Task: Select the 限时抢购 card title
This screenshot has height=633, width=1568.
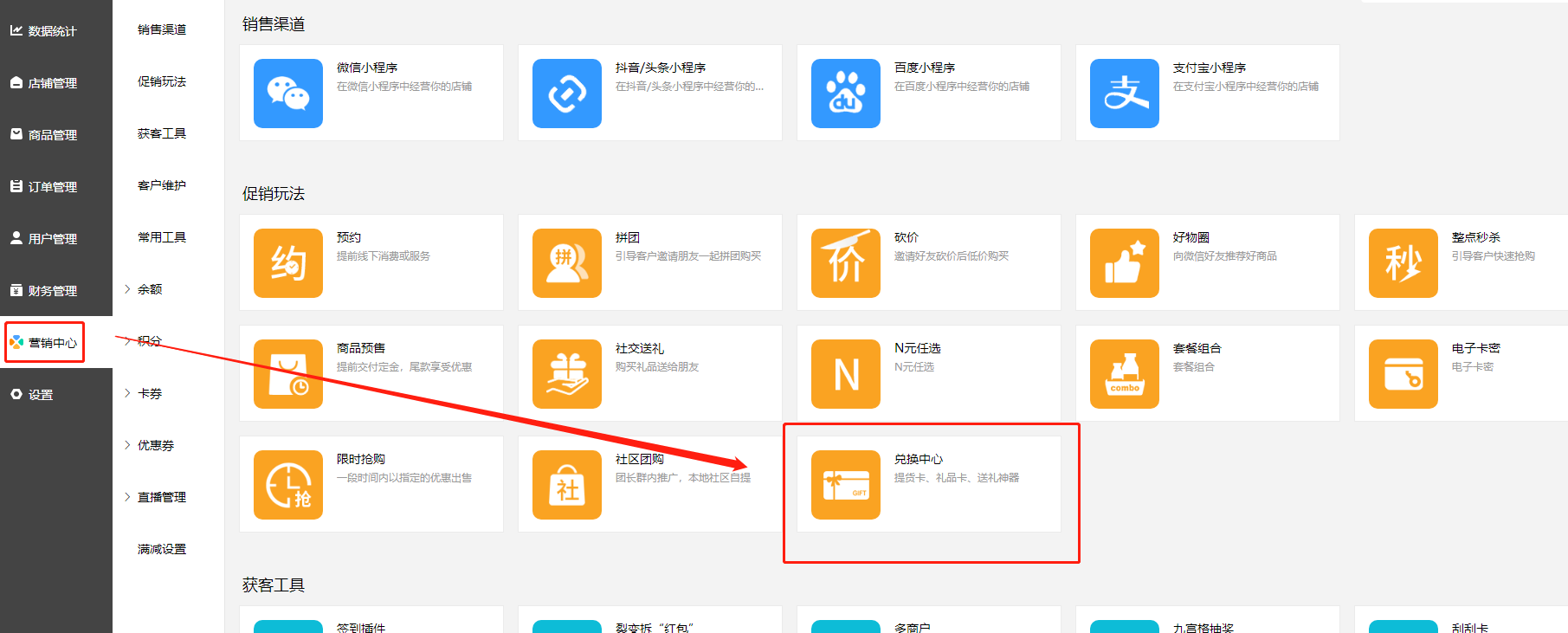Action: (x=361, y=459)
